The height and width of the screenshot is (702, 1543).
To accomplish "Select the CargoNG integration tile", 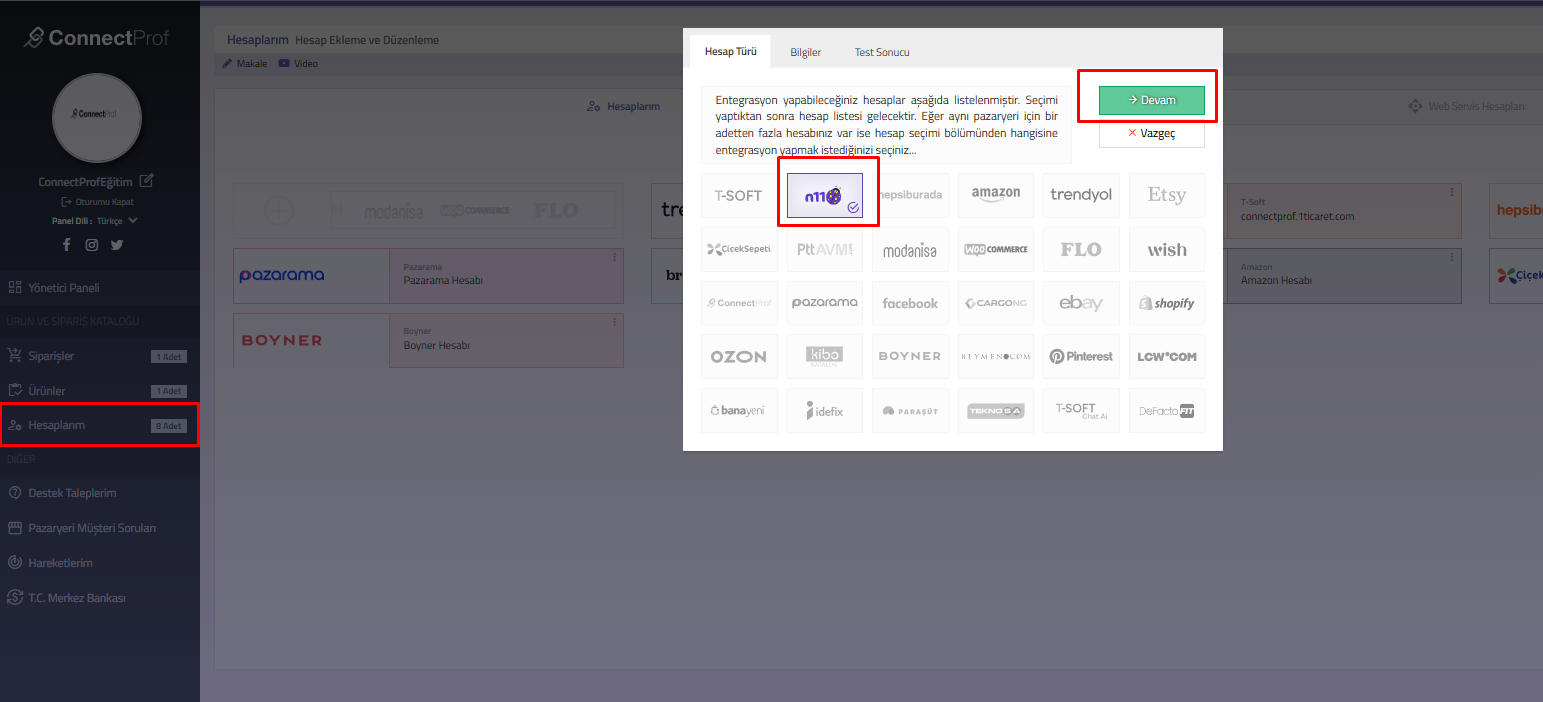I will tap(995, 303).
